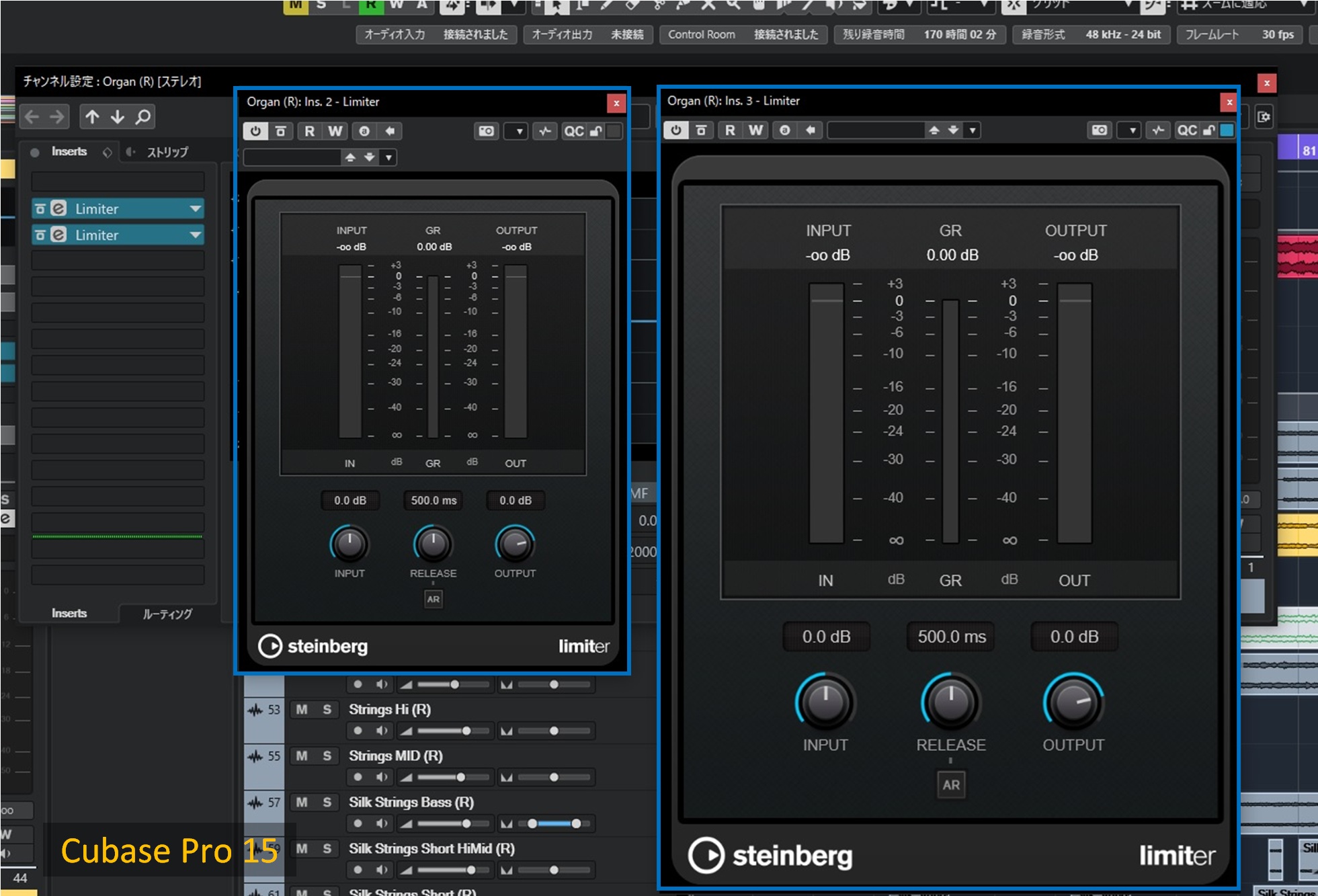The image size is (1318, 896).
Task: Click side-chain activity icon in Ins. 3 Limiter
Action: (x=1157, y=130)
